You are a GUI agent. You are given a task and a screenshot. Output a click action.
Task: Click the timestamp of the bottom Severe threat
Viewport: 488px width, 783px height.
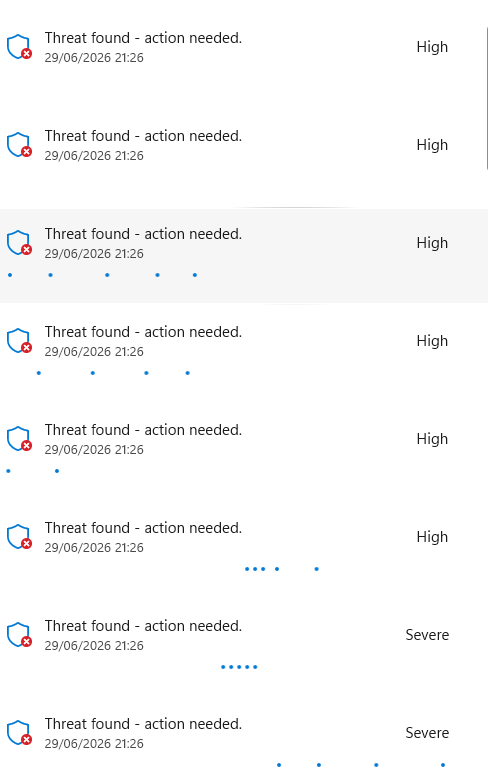pyautogui.click(x=94, y=744)
